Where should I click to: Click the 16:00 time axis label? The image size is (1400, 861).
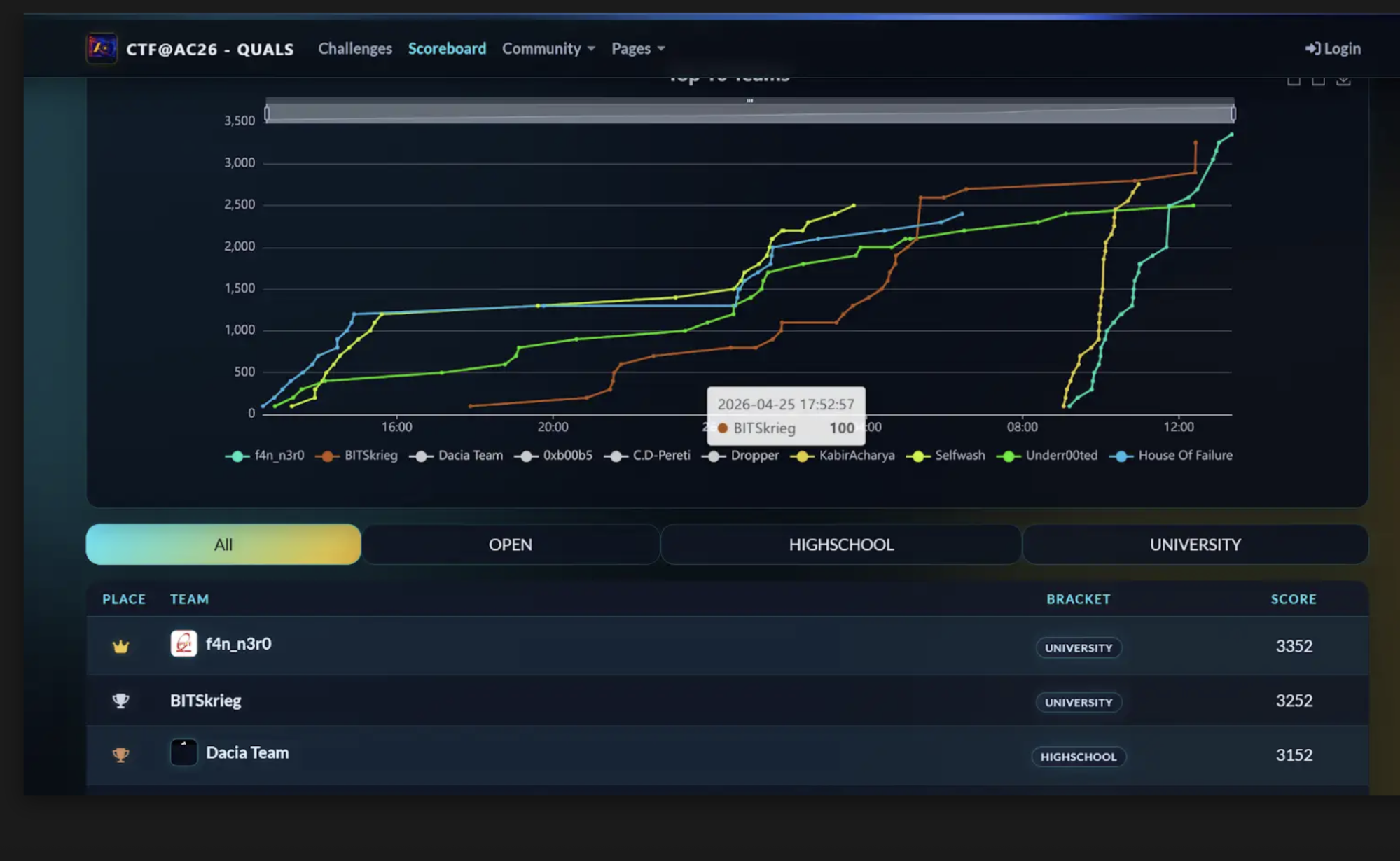[x=396, y=427]
